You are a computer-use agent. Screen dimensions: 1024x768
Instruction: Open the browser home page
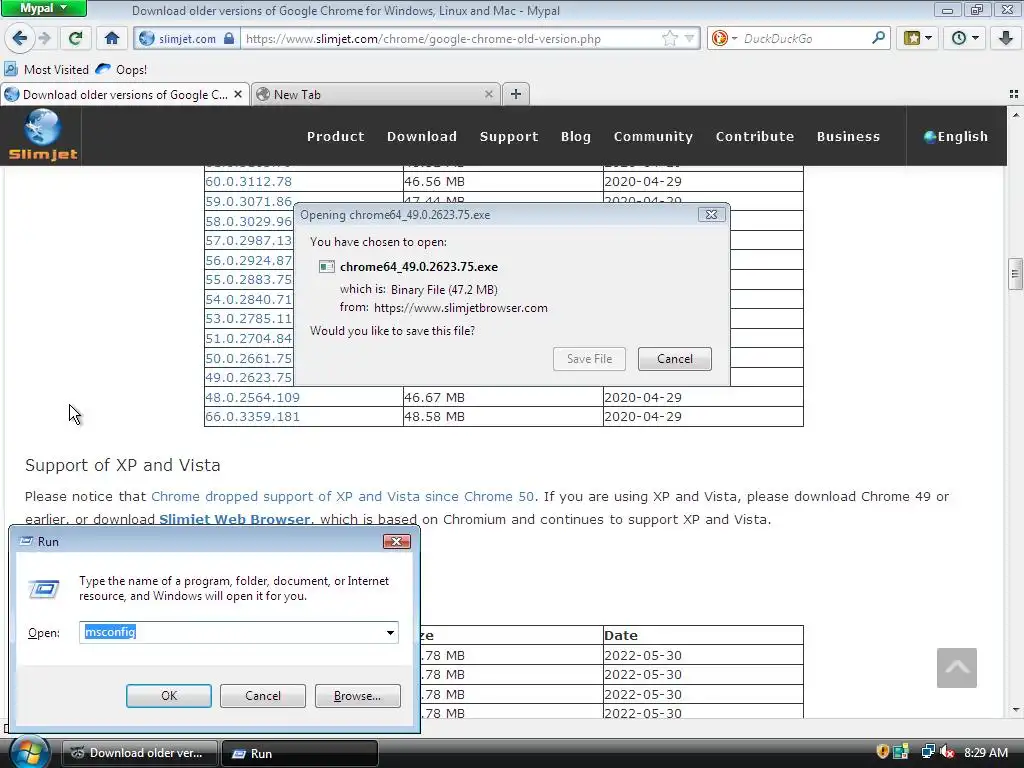(x=112, y=39)
